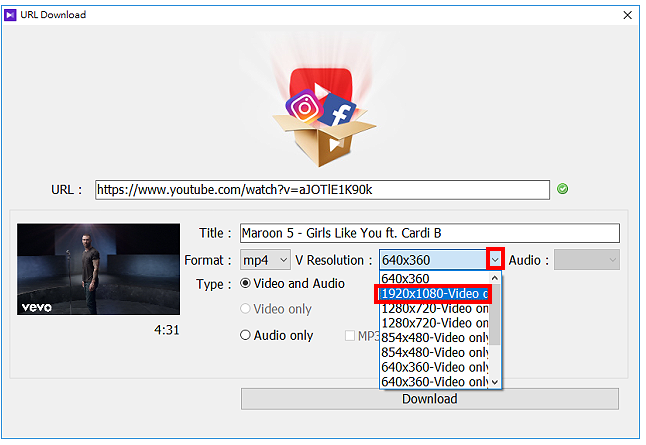
Task: Tick the MP3 checkbox
Action: (x=350, y=336)
